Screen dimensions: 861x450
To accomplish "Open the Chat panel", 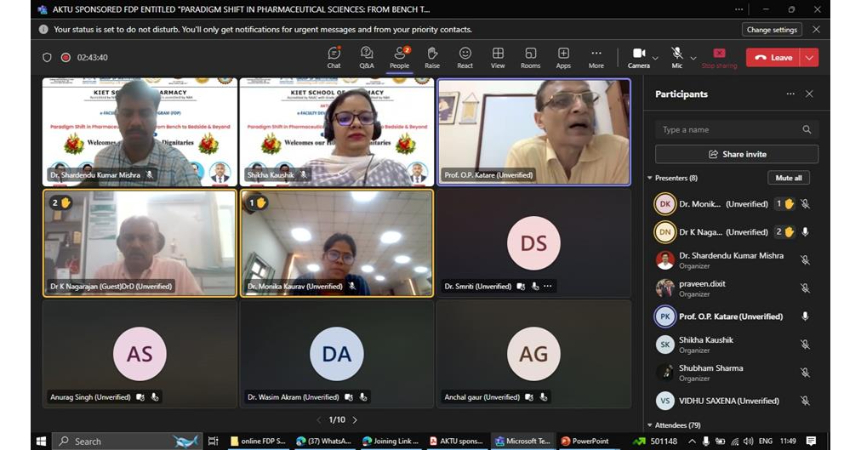I will tap(334, 57).
